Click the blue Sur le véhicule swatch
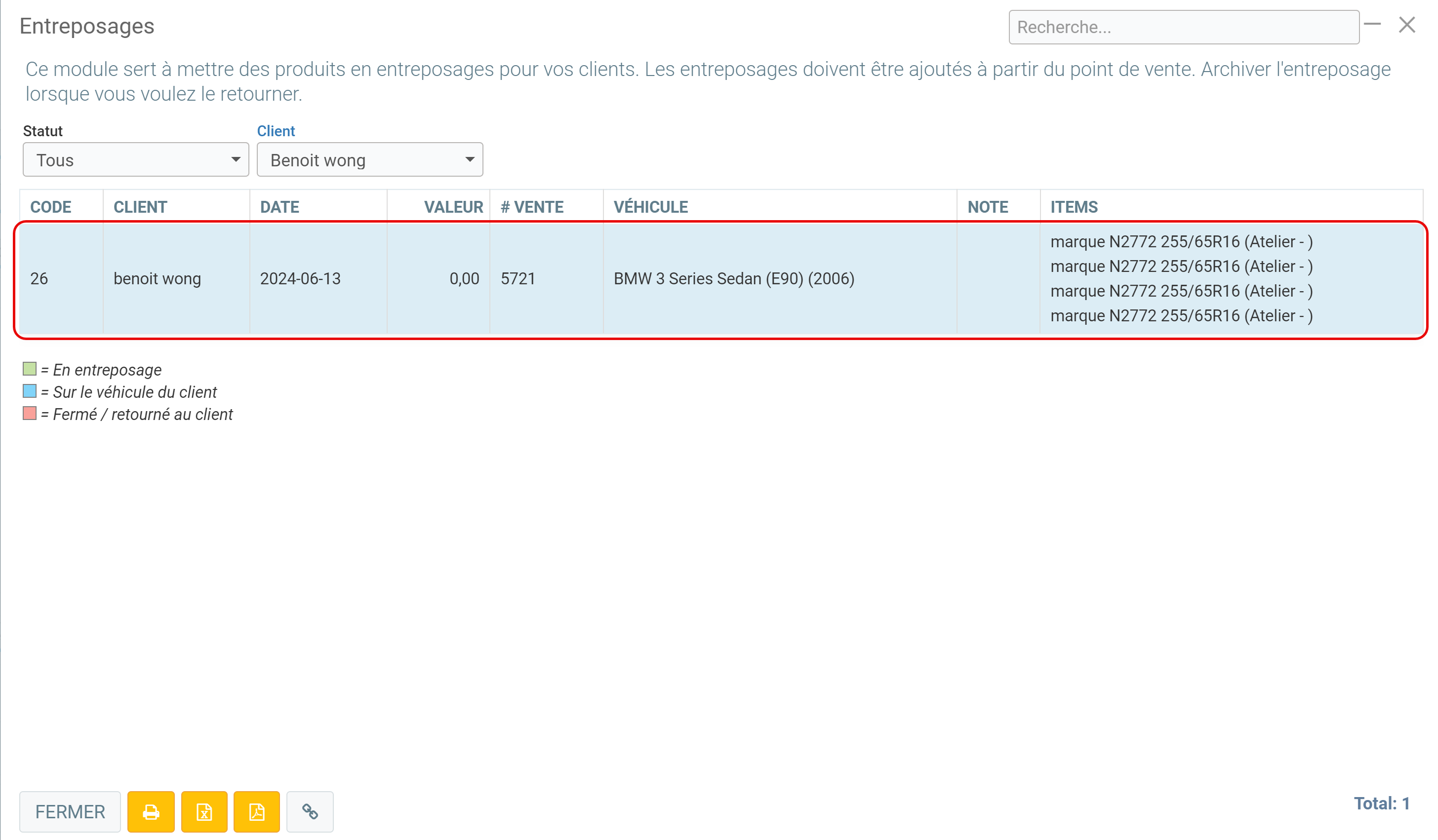 point(30,391)
